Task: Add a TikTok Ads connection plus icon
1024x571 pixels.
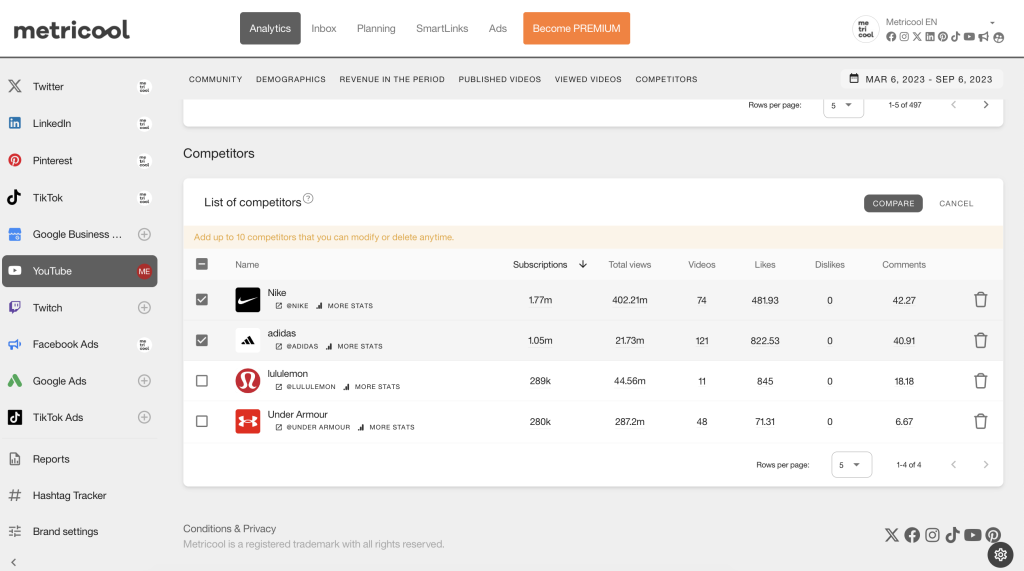Action: [144, 417]
